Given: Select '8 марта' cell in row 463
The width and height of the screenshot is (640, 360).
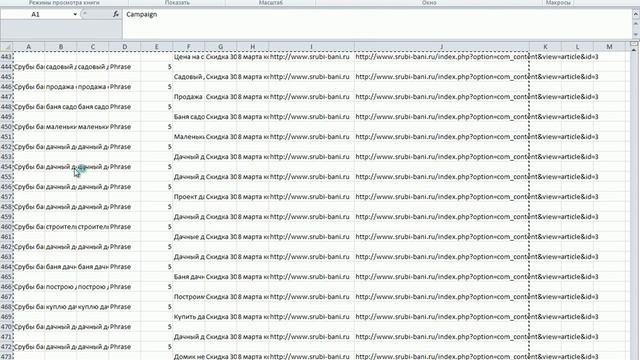Looking at the screenshot, I should point(253,257).
